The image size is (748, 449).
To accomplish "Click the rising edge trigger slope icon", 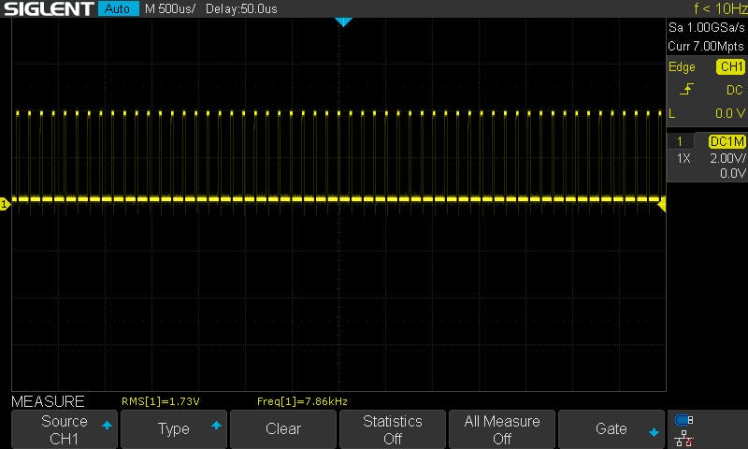I will coord(685,90).
